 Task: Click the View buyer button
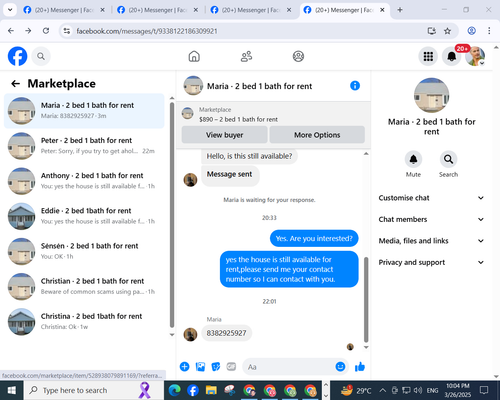224,135
